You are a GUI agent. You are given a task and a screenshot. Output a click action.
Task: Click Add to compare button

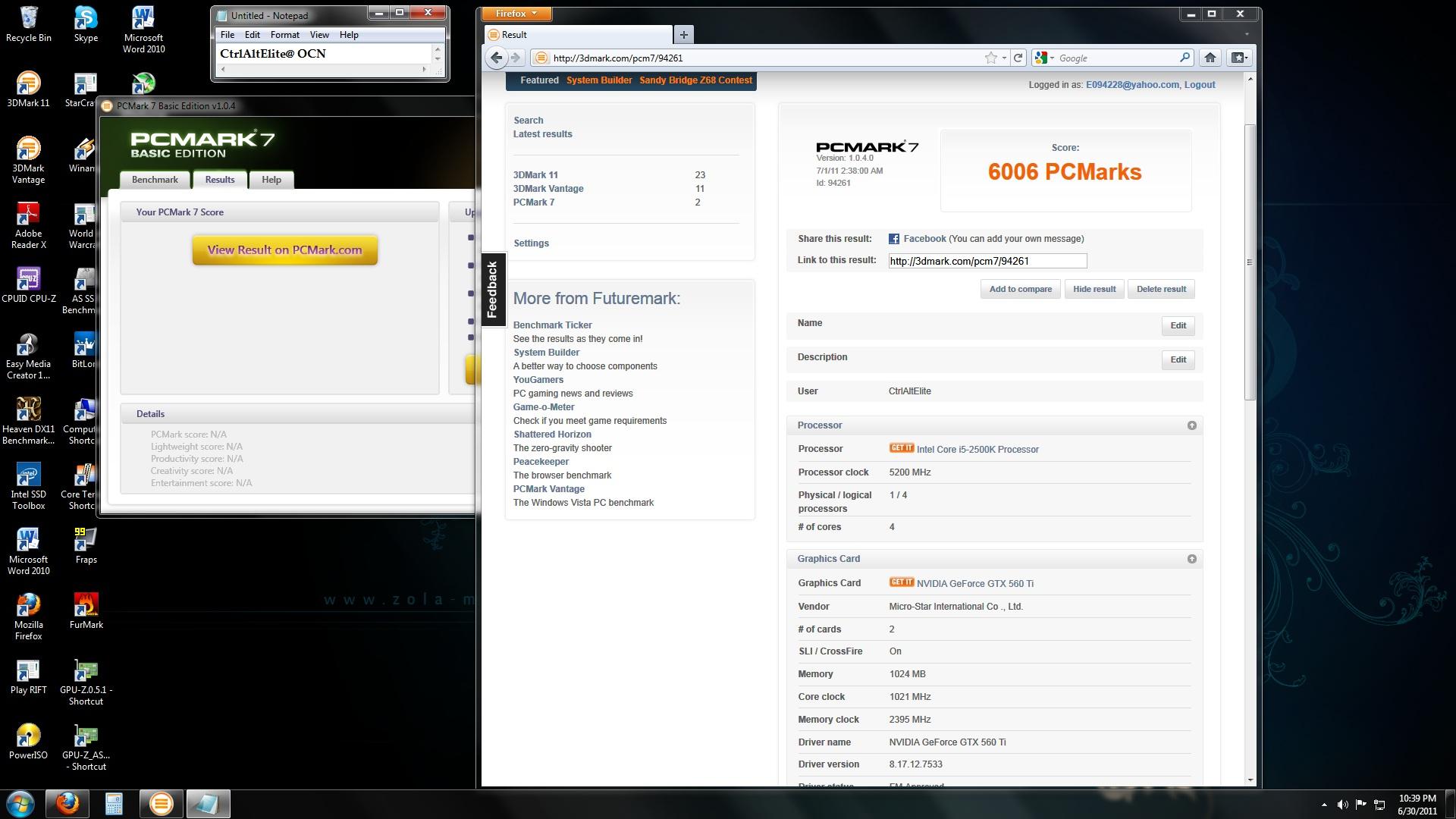[1020, 289]
